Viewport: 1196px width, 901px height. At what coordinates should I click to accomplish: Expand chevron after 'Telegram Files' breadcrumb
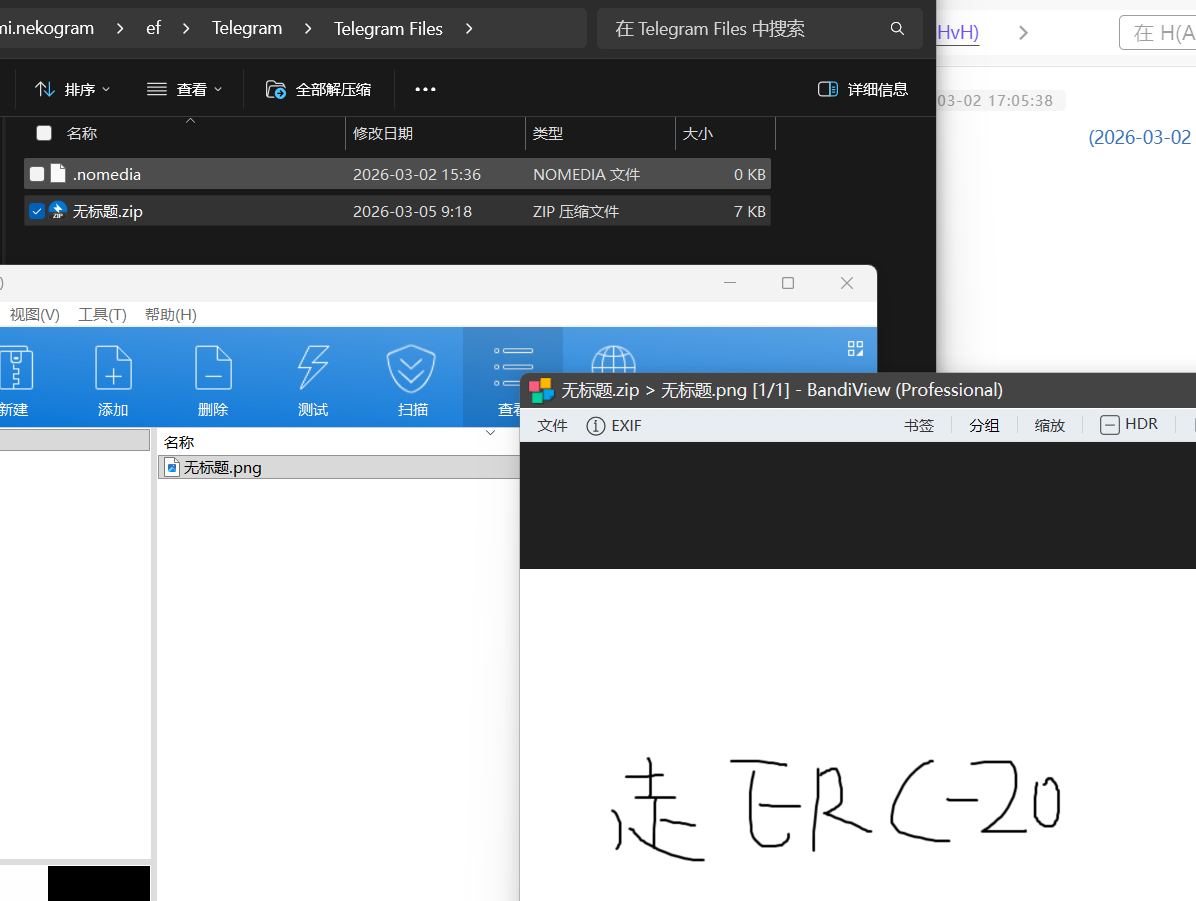(469, 28)
